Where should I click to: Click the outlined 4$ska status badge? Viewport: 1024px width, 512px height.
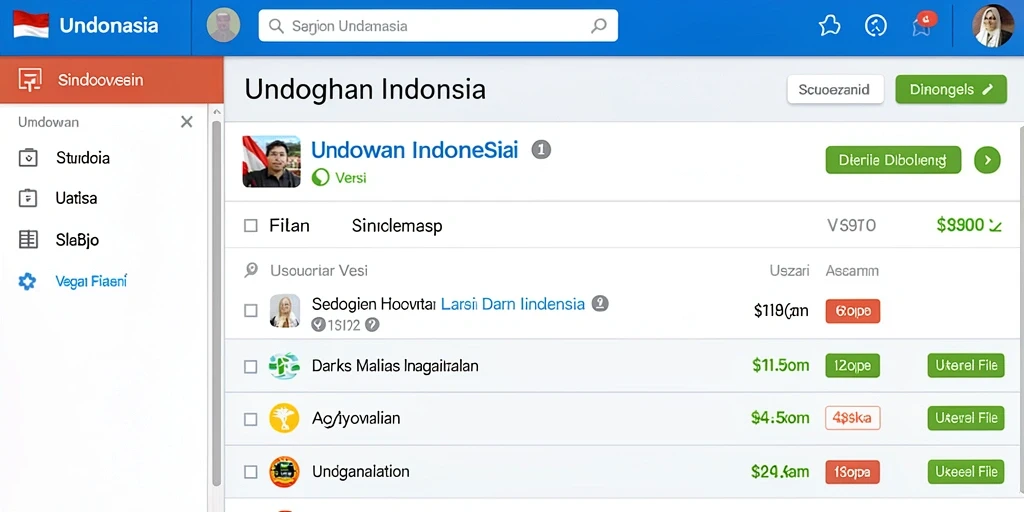(852, 418)
